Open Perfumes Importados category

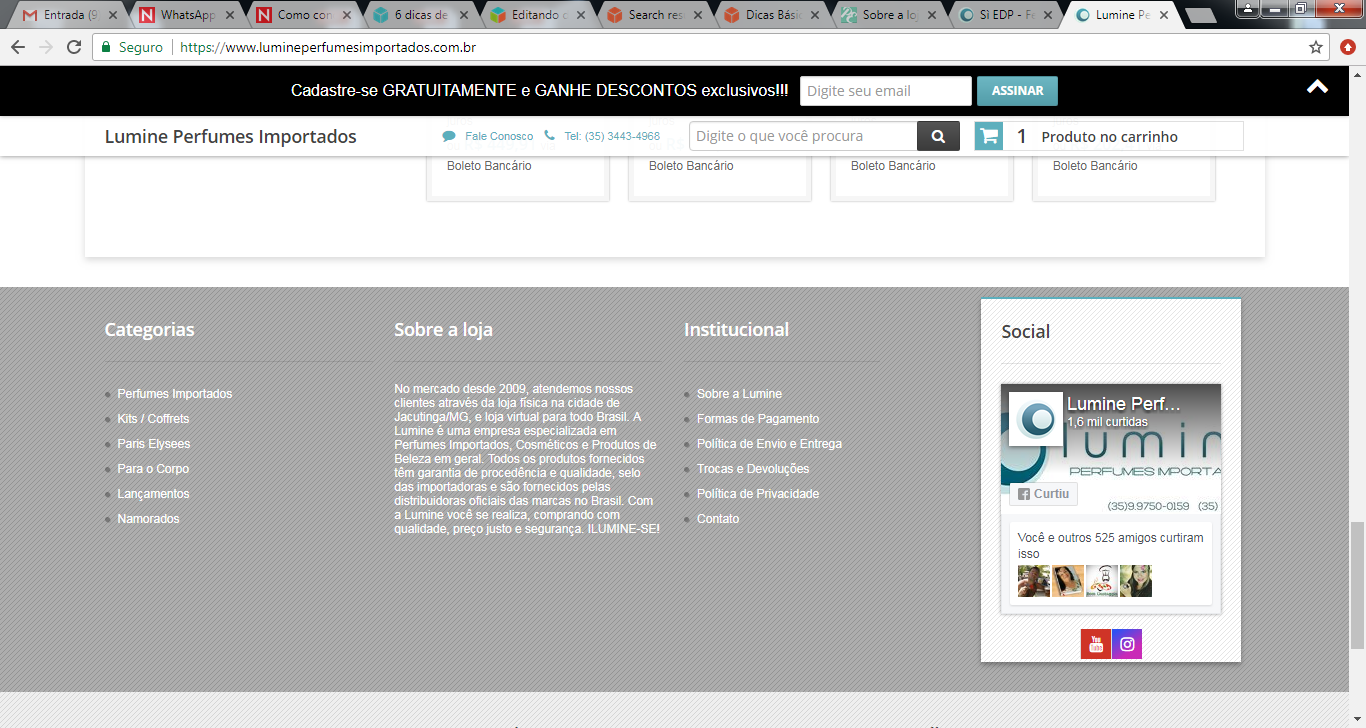tap(175, 394)
